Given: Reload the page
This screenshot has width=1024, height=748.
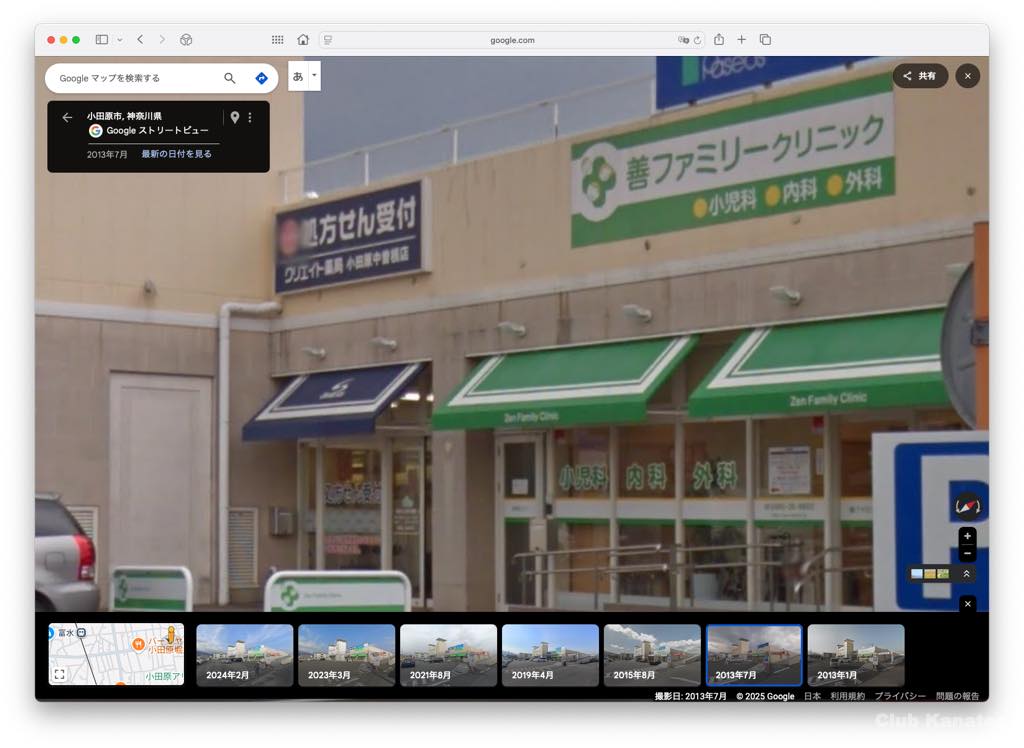Looking at the screenshot, I should click(697, 40).
